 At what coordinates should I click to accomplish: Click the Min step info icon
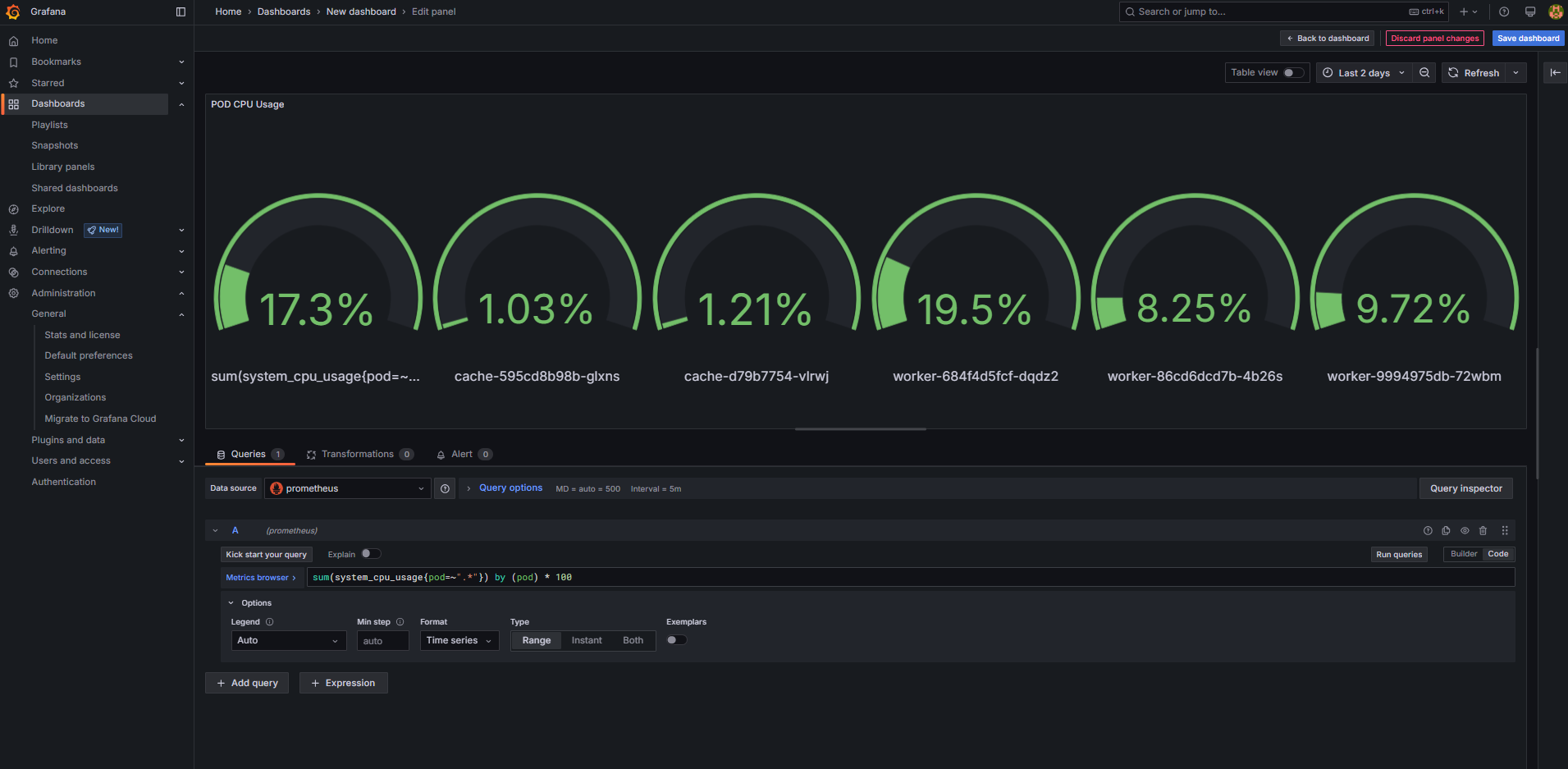(400, 622)
